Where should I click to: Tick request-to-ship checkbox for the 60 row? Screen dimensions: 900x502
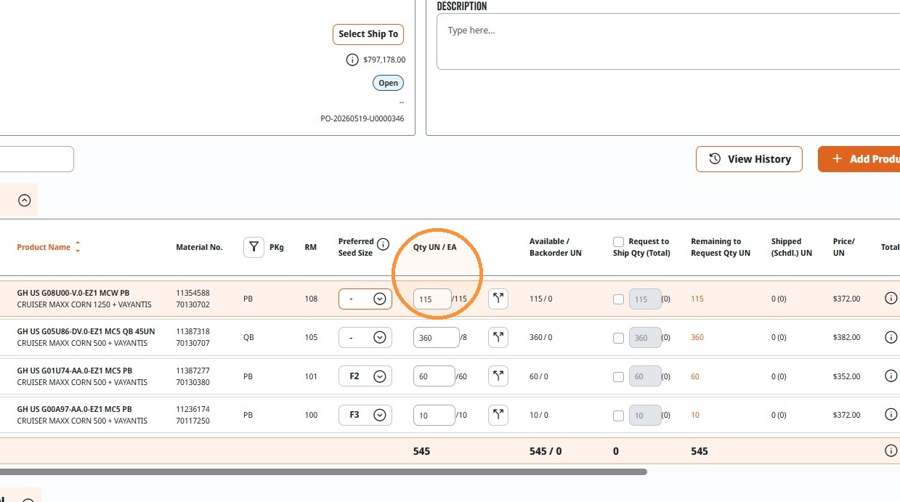point(618,377)
